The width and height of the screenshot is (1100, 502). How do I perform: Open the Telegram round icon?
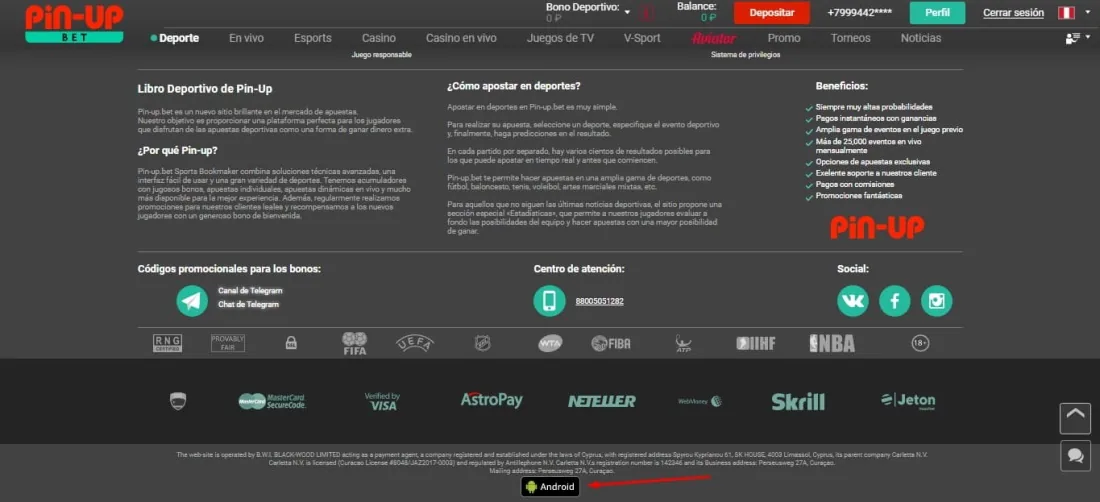tap(192, 301)
